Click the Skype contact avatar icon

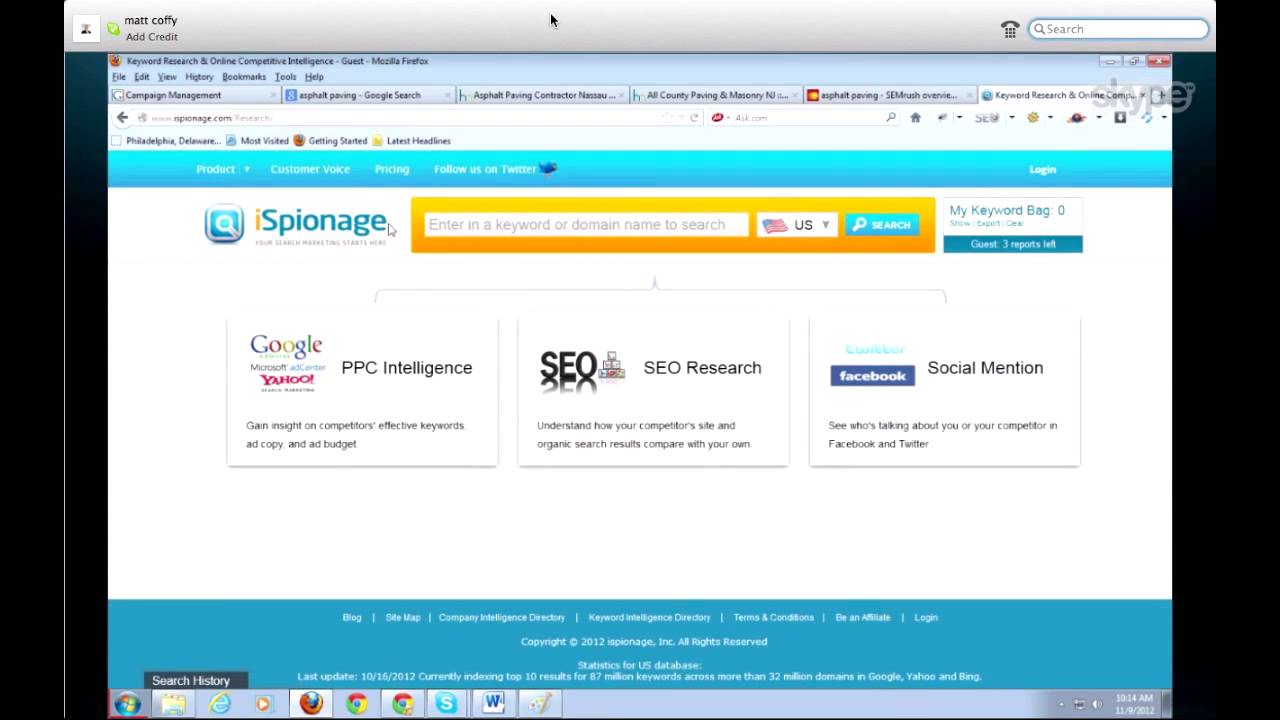86,29
